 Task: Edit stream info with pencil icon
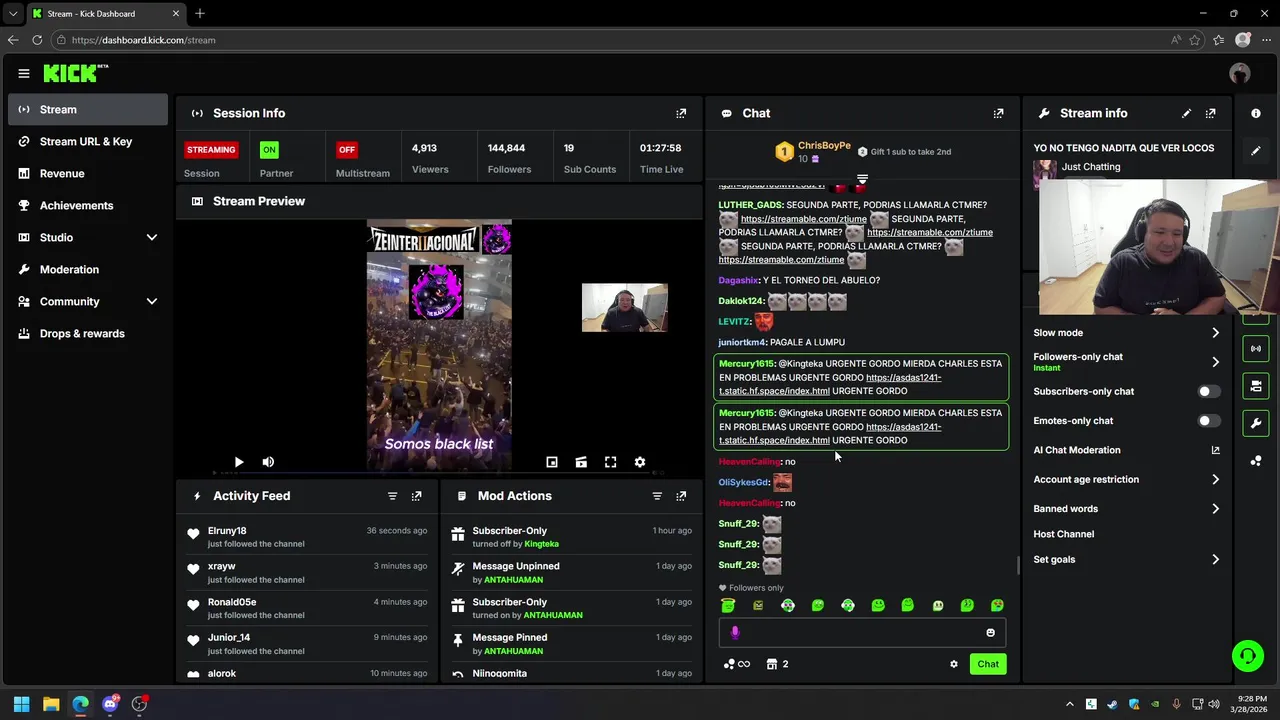pos(1186,113)
